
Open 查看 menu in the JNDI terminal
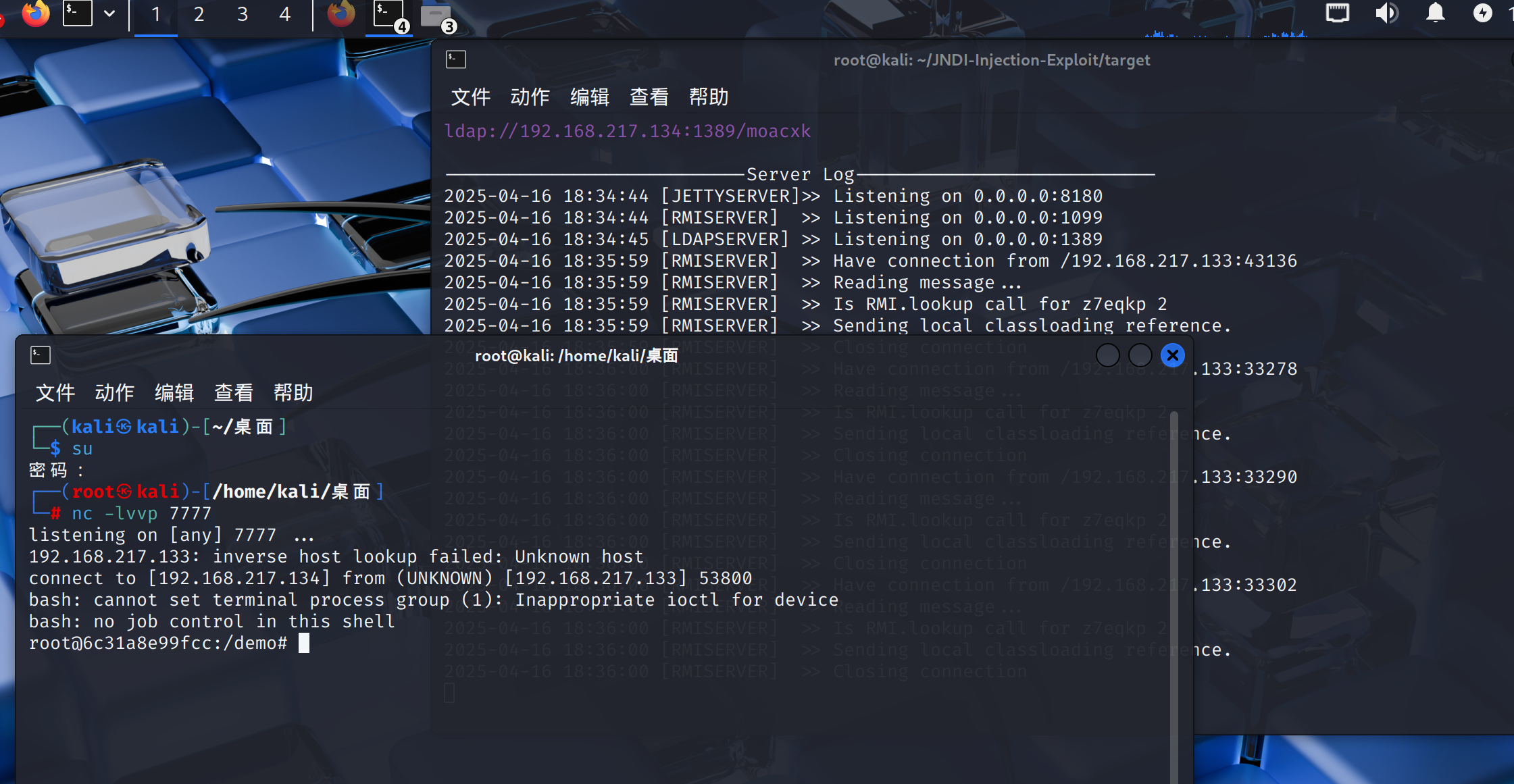click(649, 97)
